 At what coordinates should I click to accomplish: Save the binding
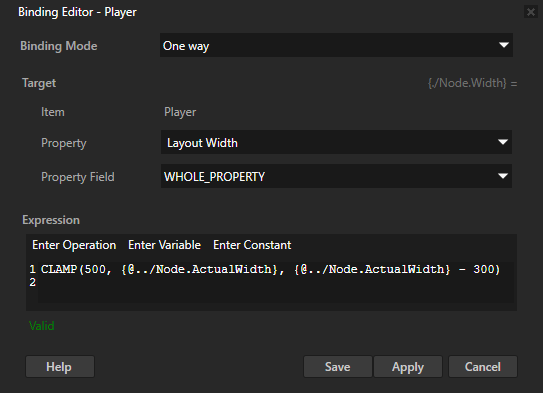coord(338,367)
